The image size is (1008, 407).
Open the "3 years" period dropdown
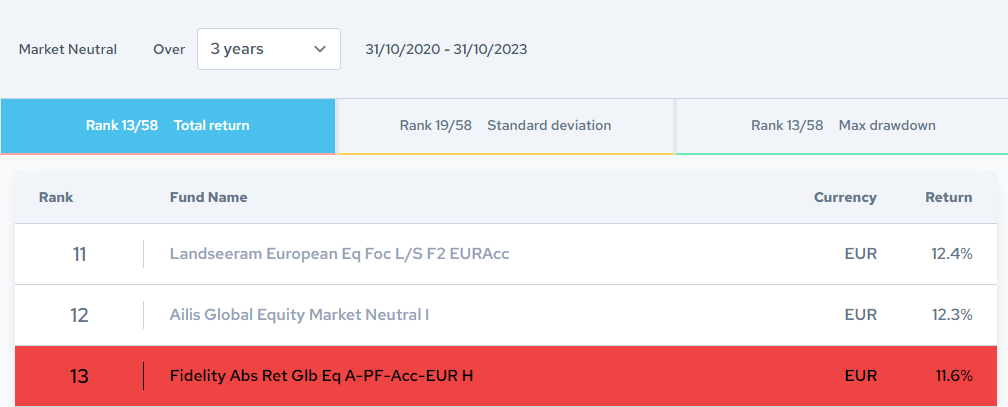point(268,49)
